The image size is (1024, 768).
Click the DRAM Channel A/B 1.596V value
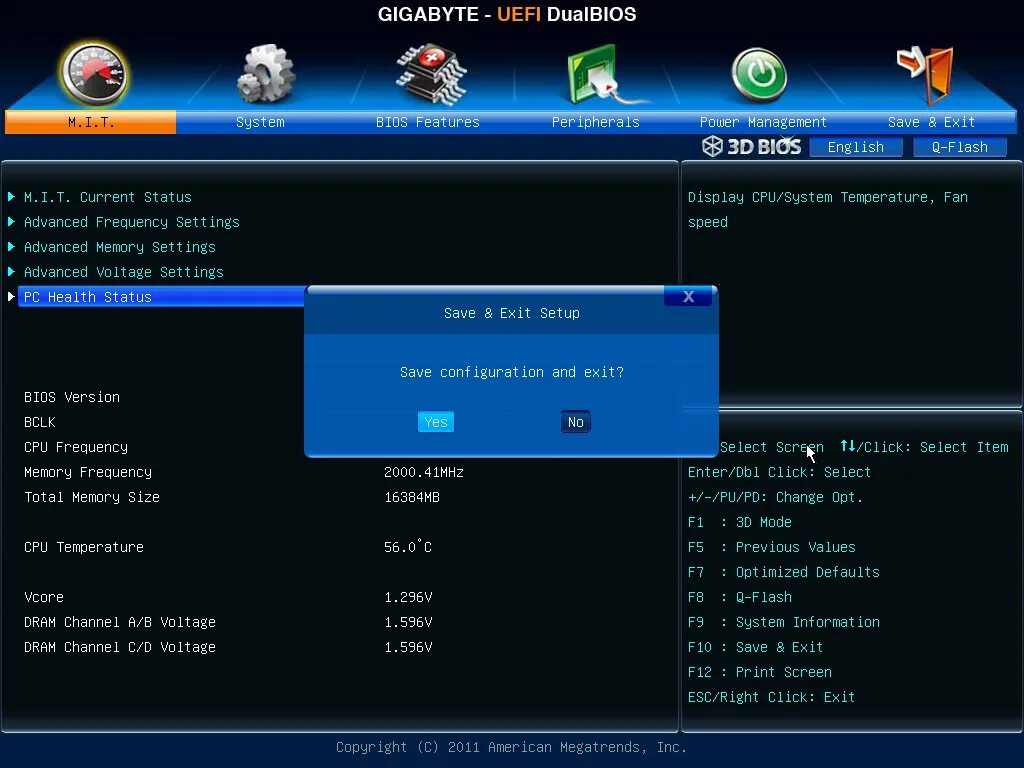point(408,622)
